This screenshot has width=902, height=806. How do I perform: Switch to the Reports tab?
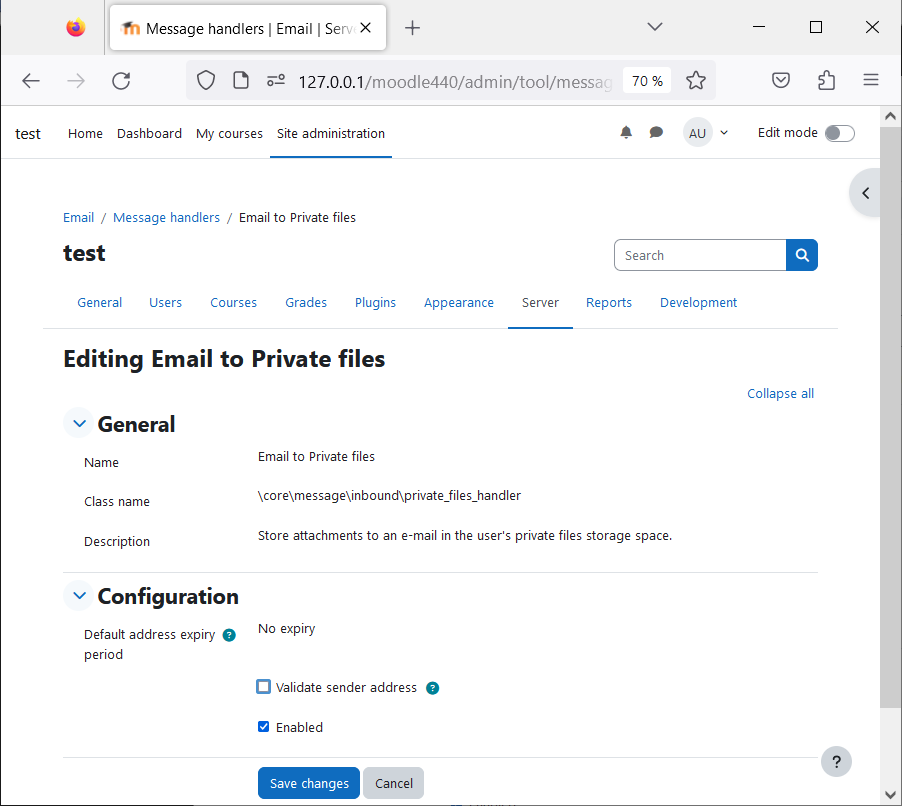click(x=609, y=303)
